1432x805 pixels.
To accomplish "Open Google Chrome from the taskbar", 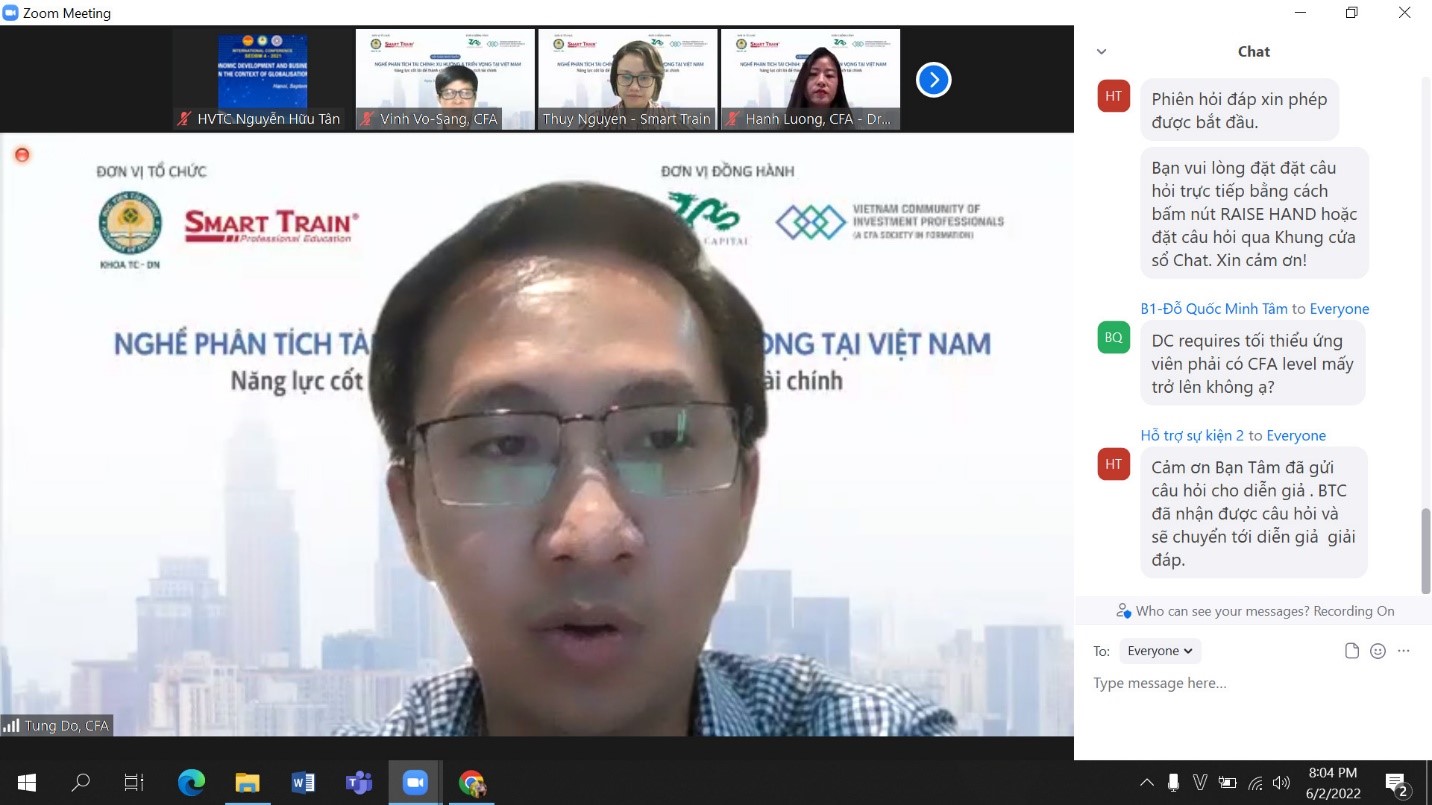I will coord(471,782).
